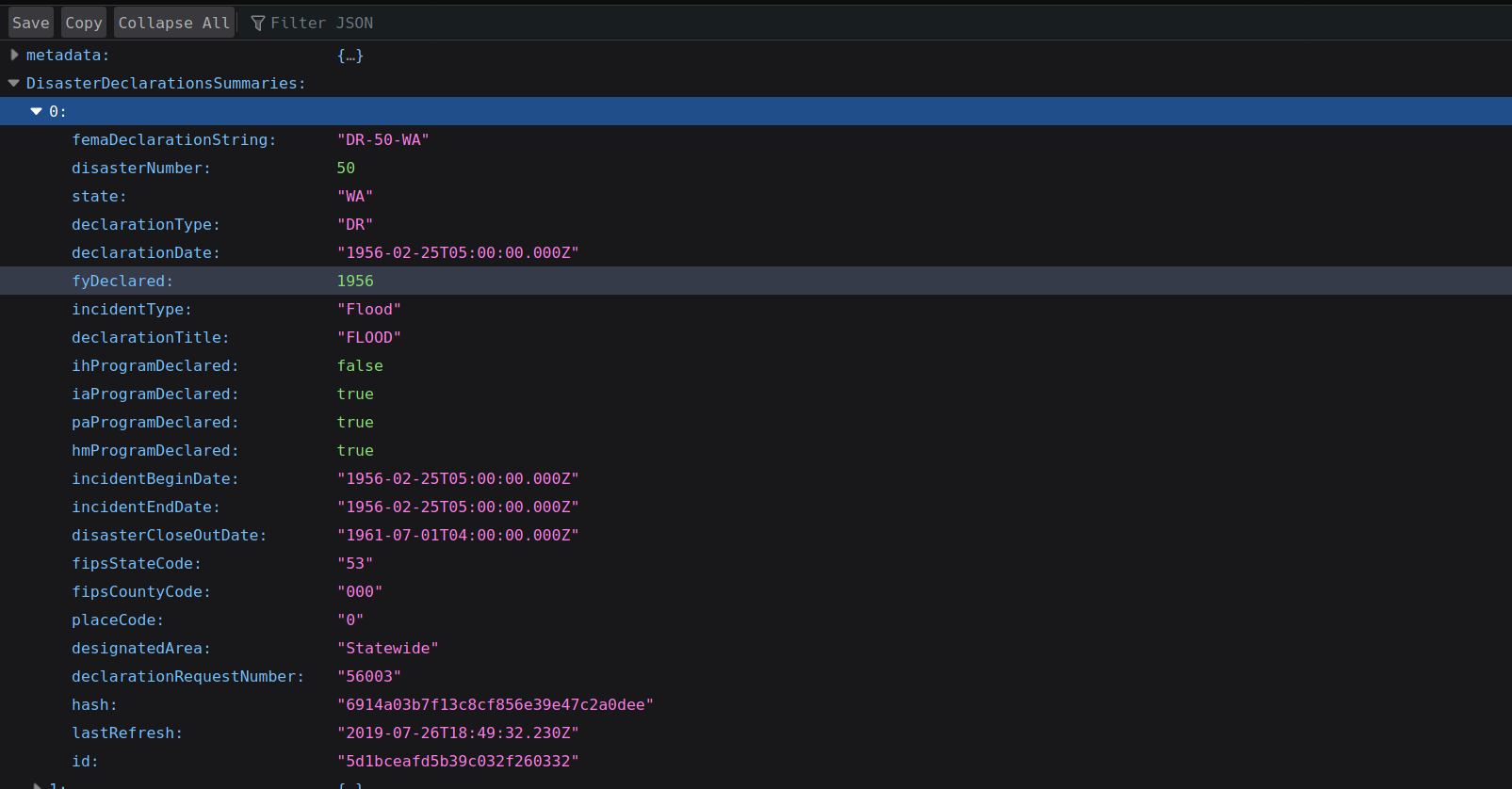
Task: Select the incidentEndDate key
Action: (146, 507)
